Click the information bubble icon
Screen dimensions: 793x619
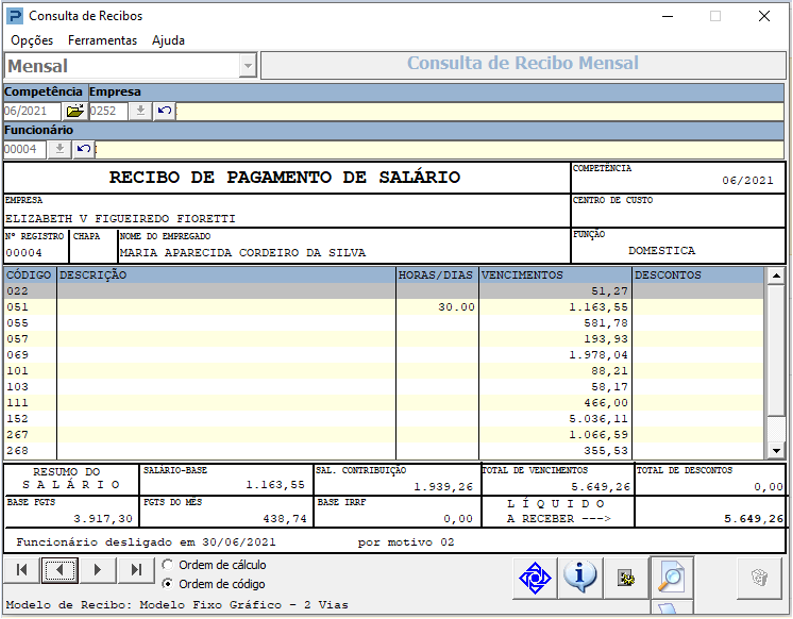click(580, 578)
